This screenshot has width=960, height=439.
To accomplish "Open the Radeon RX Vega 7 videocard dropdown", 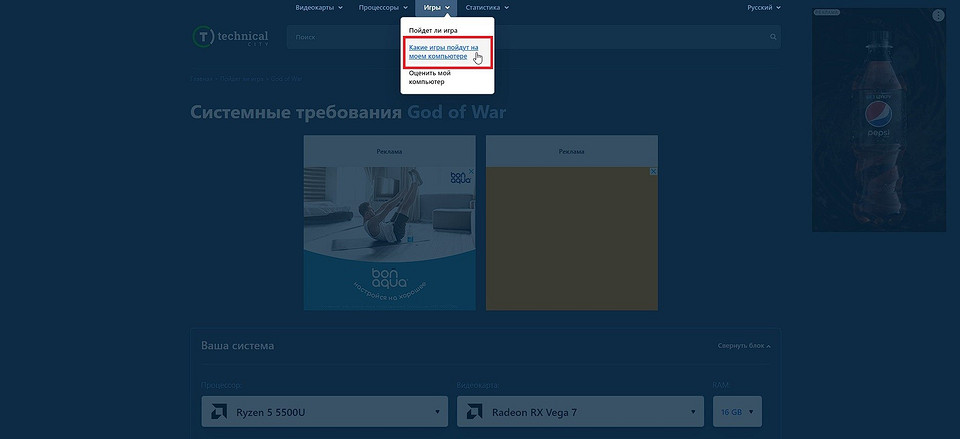I will point(580,411).
